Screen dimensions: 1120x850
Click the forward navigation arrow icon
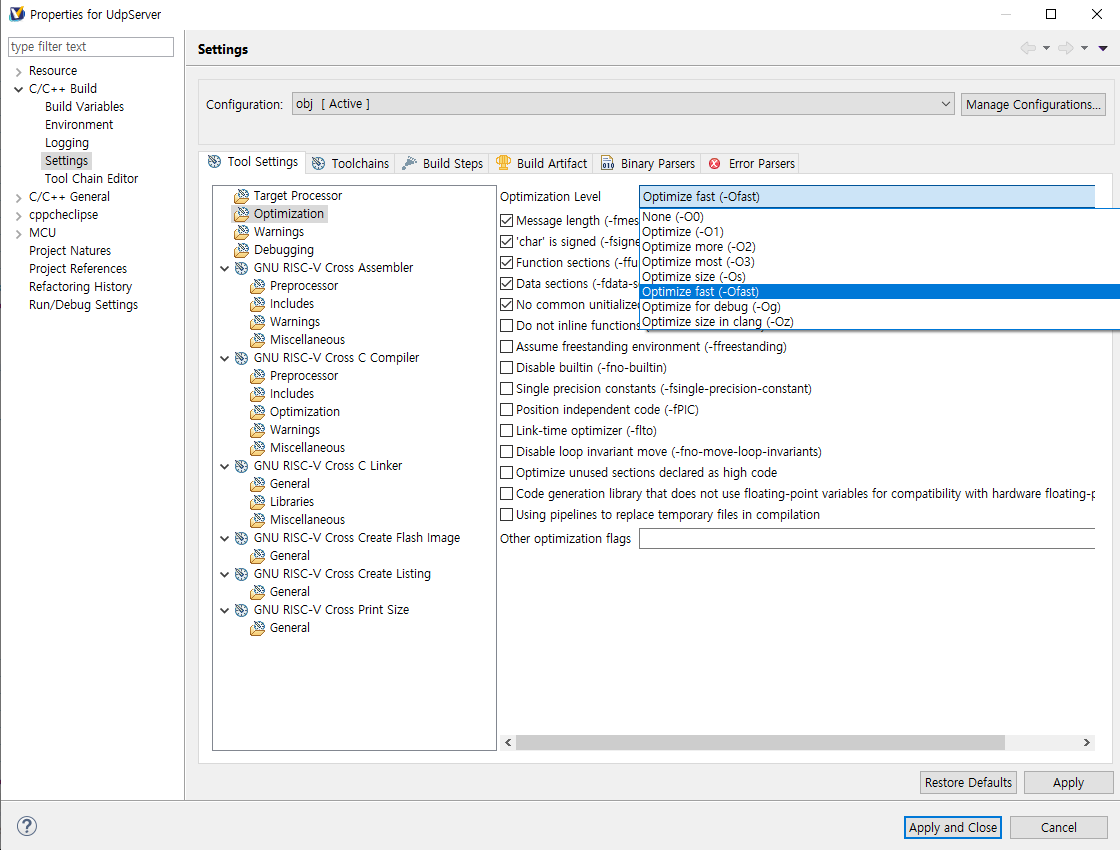point(1066,48)
